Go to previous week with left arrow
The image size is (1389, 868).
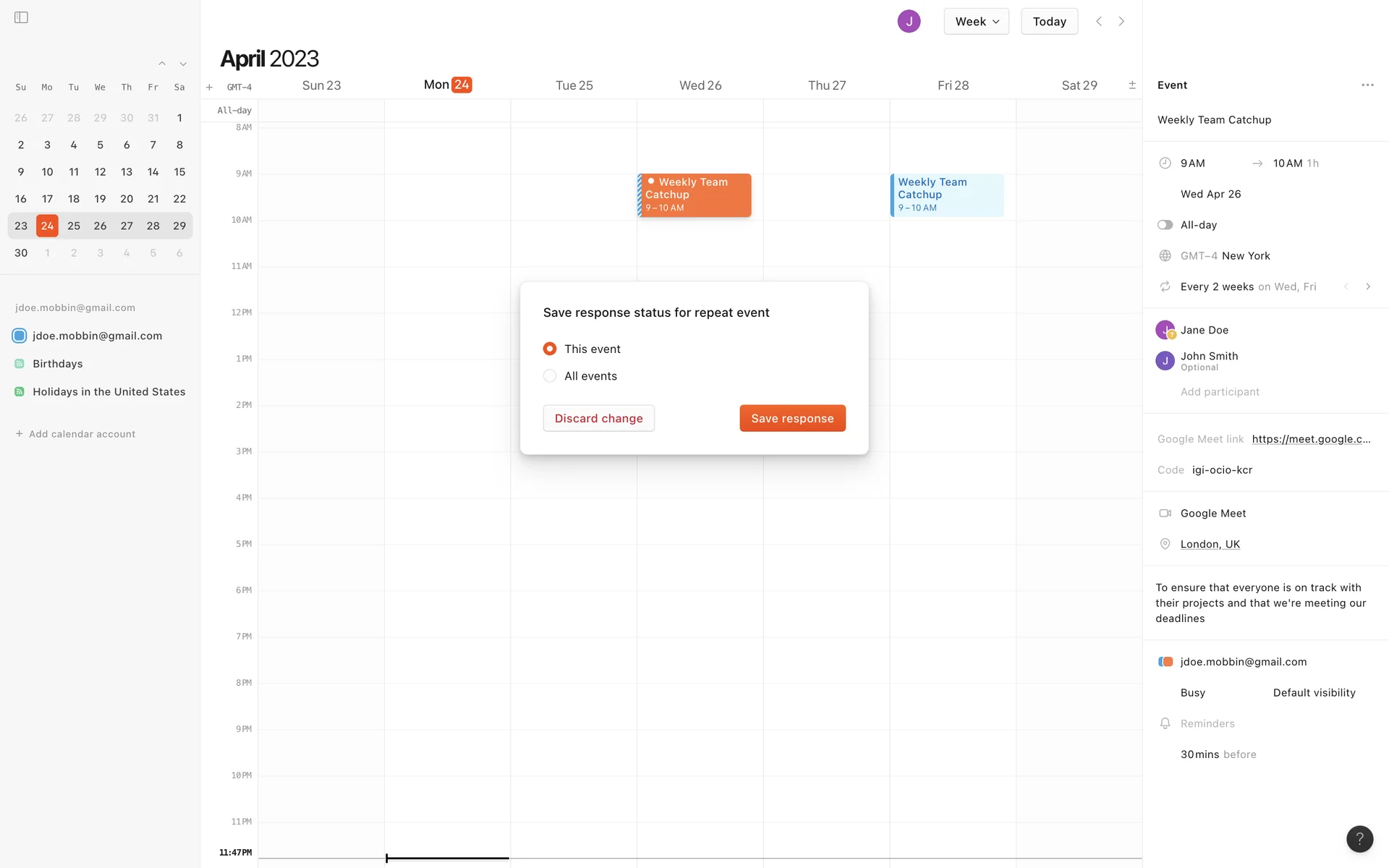pyautogui.click(x=1099, y=22)
